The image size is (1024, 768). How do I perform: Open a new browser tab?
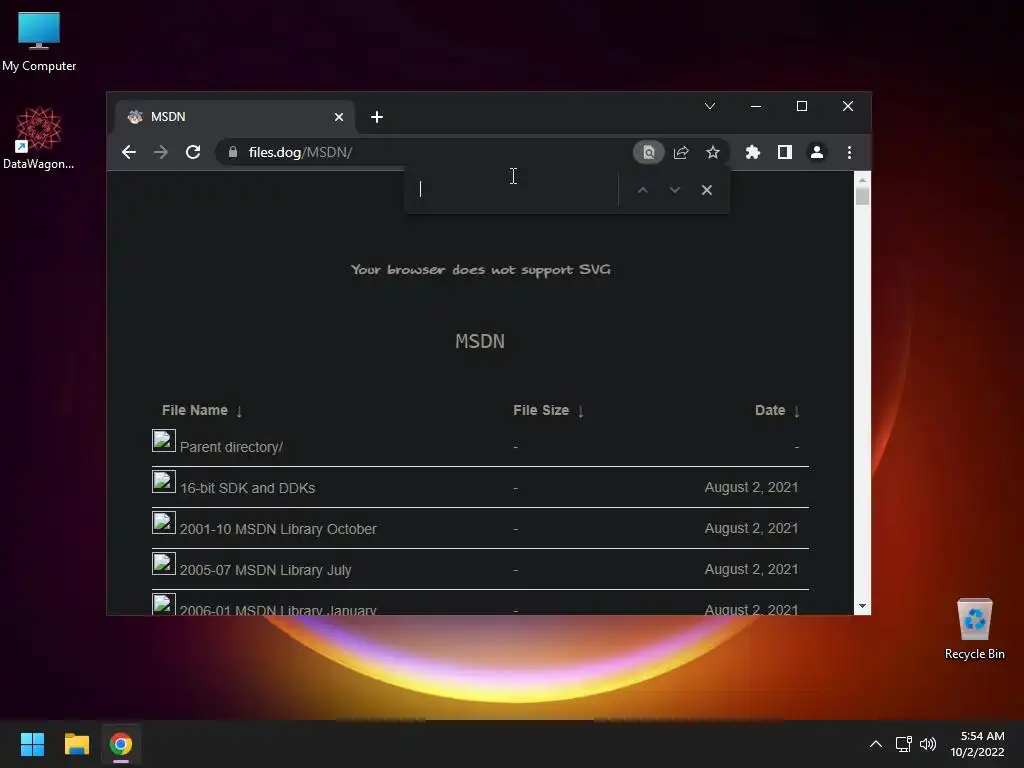[x=377, y=117]
